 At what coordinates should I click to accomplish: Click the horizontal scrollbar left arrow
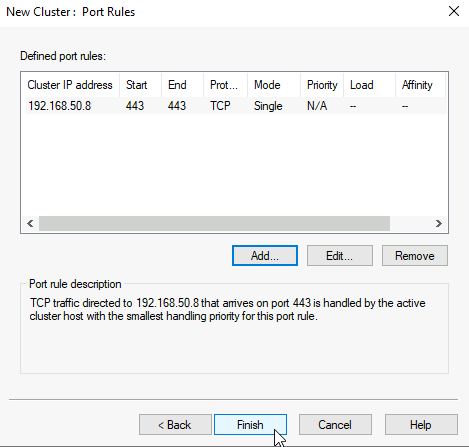[x=30, y=223]
